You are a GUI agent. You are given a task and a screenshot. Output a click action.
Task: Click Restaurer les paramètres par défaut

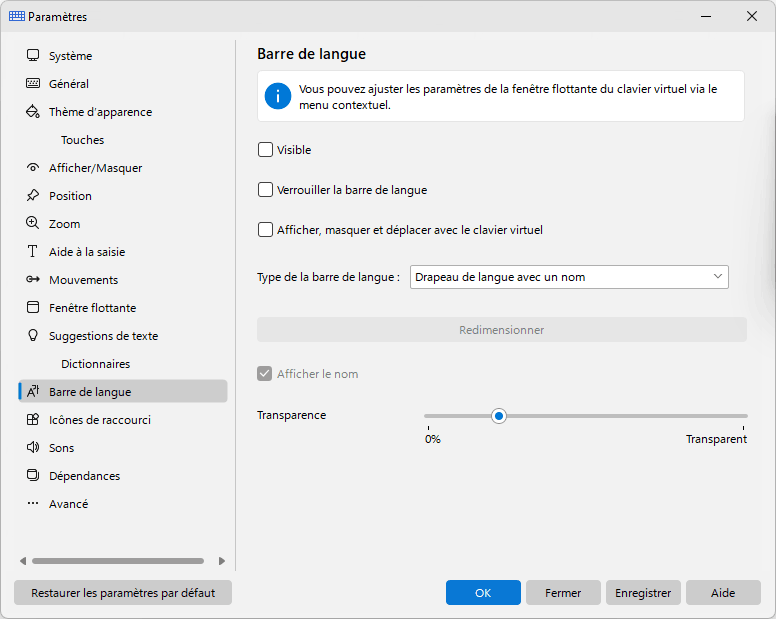[123, 593]
